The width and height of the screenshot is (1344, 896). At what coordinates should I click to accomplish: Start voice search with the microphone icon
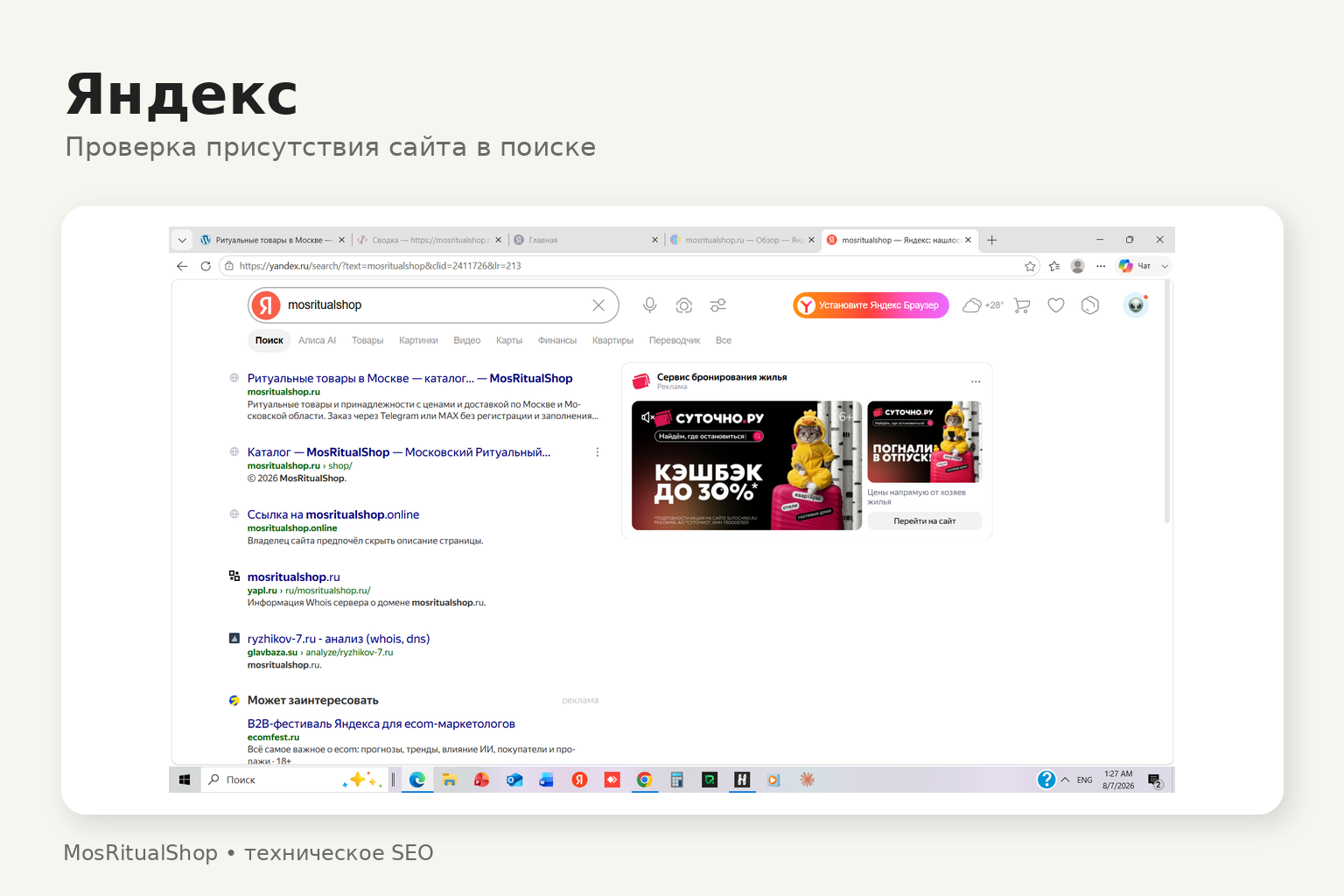point(650,305)
